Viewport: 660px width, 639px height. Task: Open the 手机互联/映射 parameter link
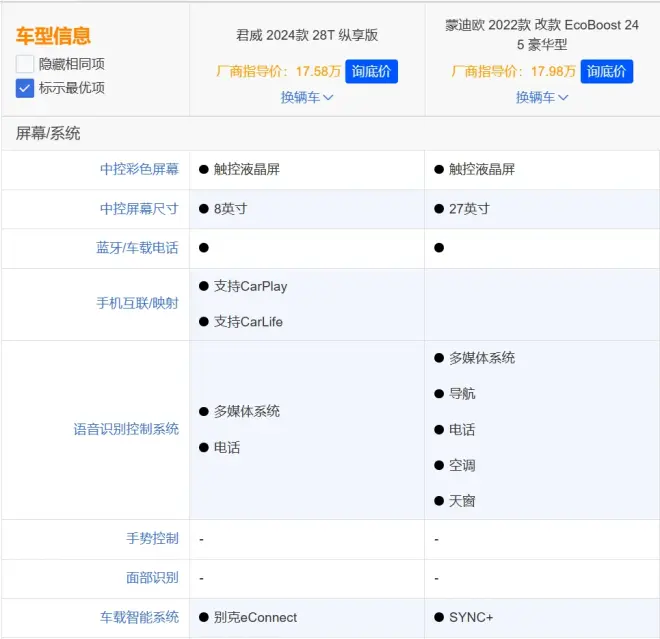click(139, 303)
